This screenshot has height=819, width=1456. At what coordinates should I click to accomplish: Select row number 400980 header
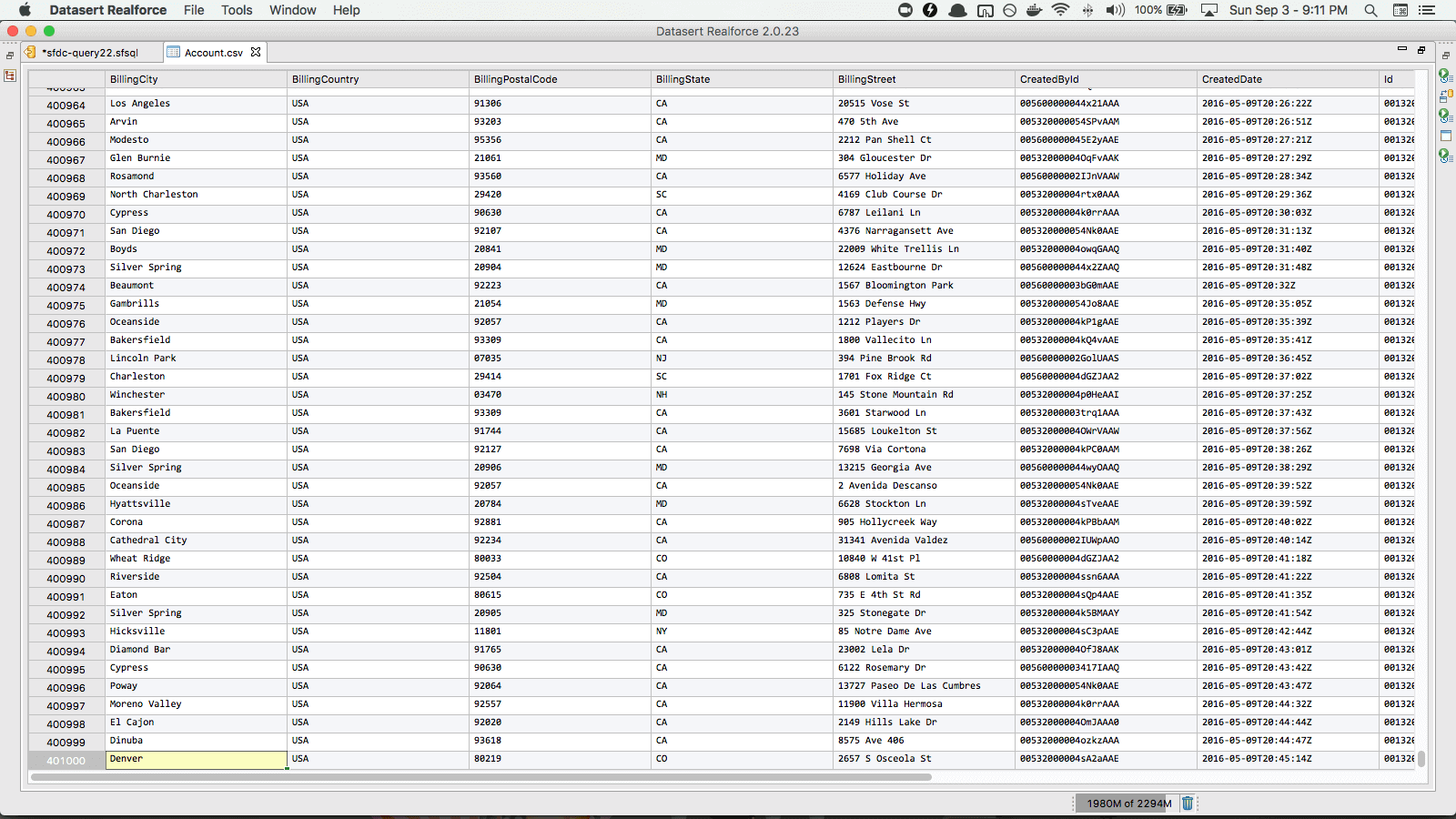[66, 397]
